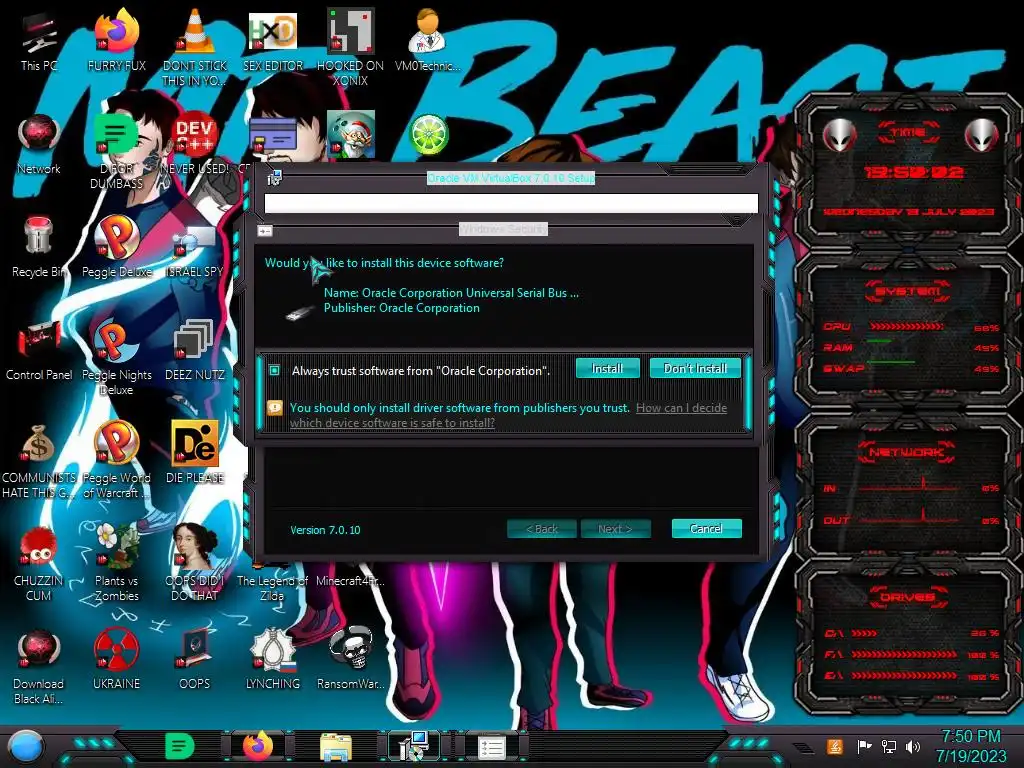Select the Plants vs Zombies icon
The image size is (1024, 768).
117,563
